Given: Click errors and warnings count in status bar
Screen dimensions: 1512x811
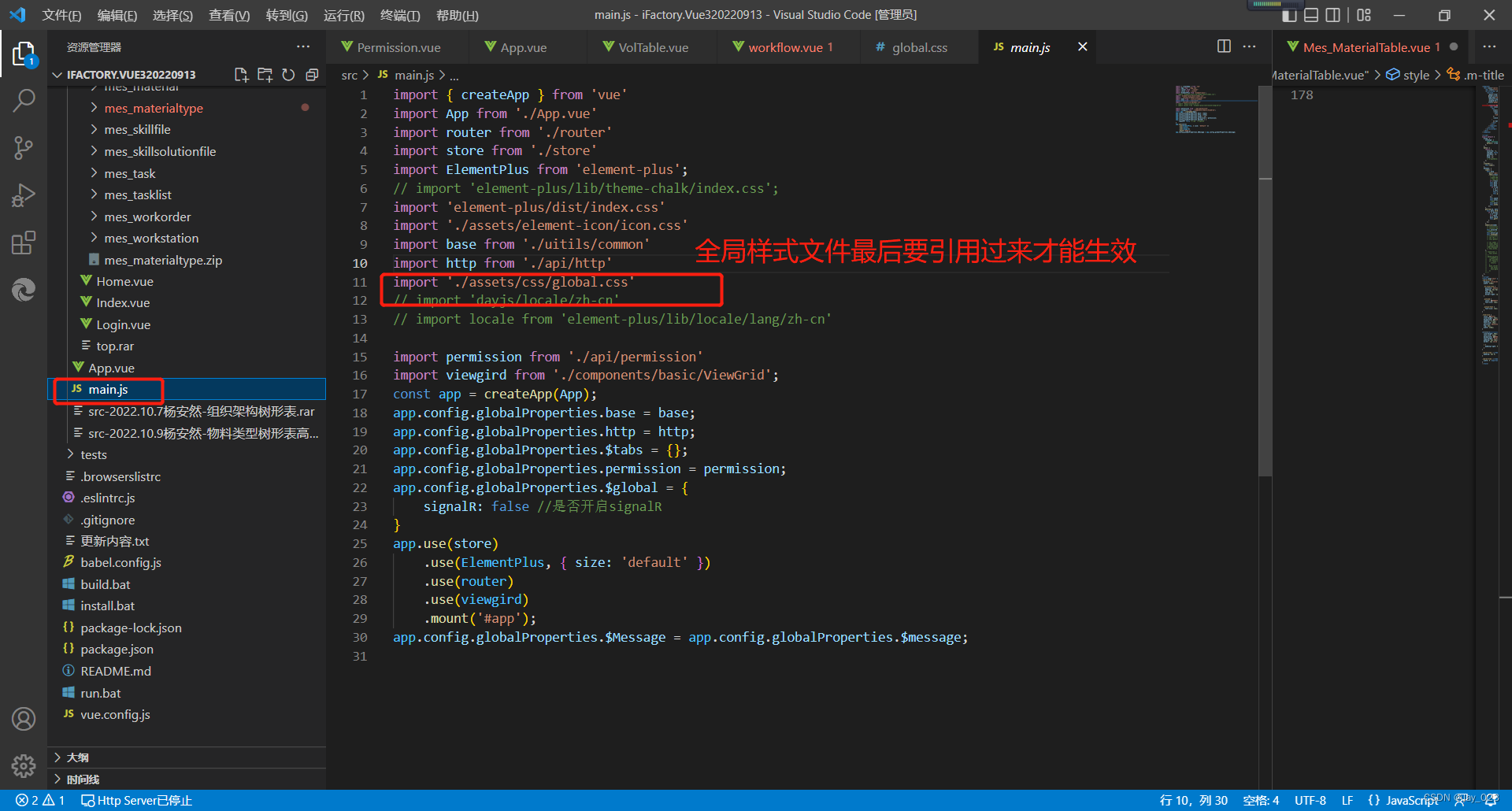Looking at the screenshot, I should 40,801.
